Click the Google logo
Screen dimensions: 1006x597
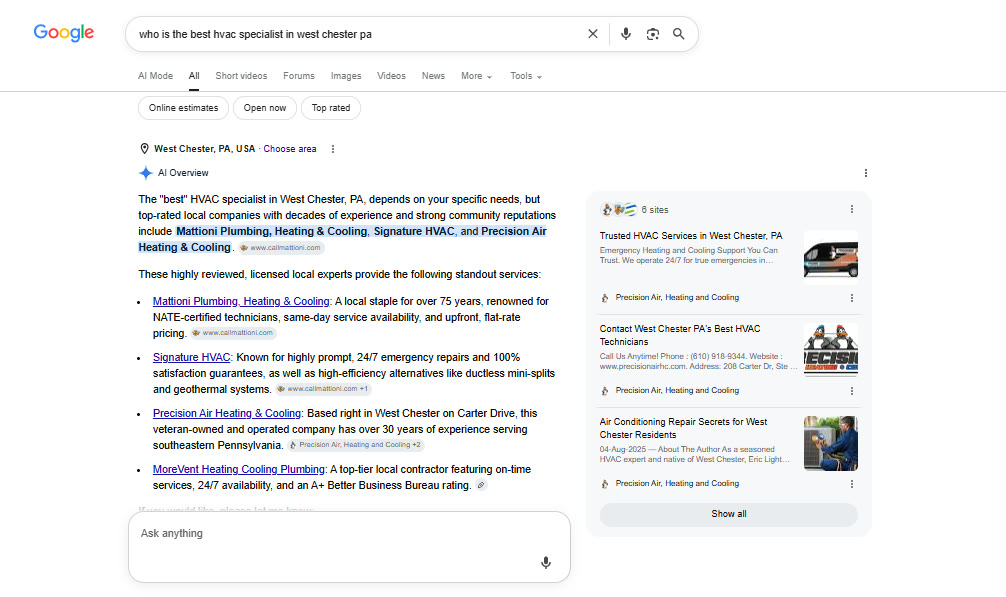point(64,33)
